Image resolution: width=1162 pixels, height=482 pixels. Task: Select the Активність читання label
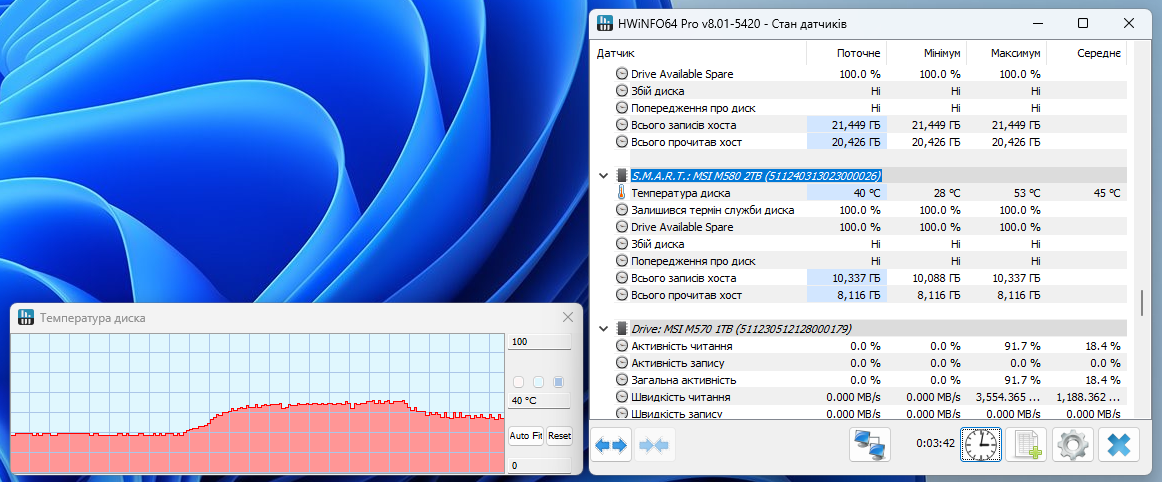(x=682, y=346)
